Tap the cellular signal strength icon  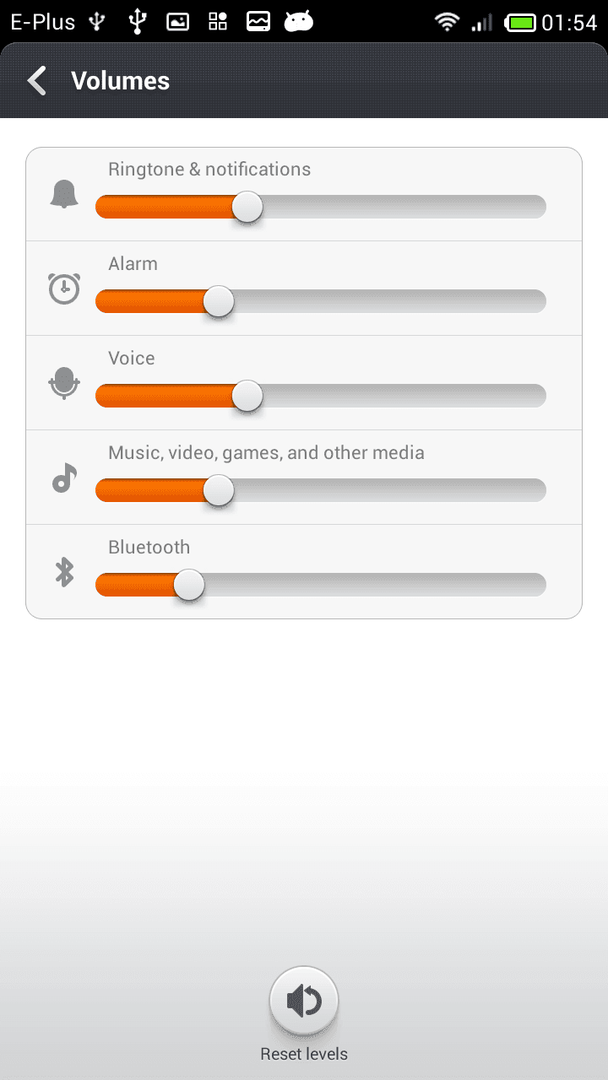coord(482,23)
